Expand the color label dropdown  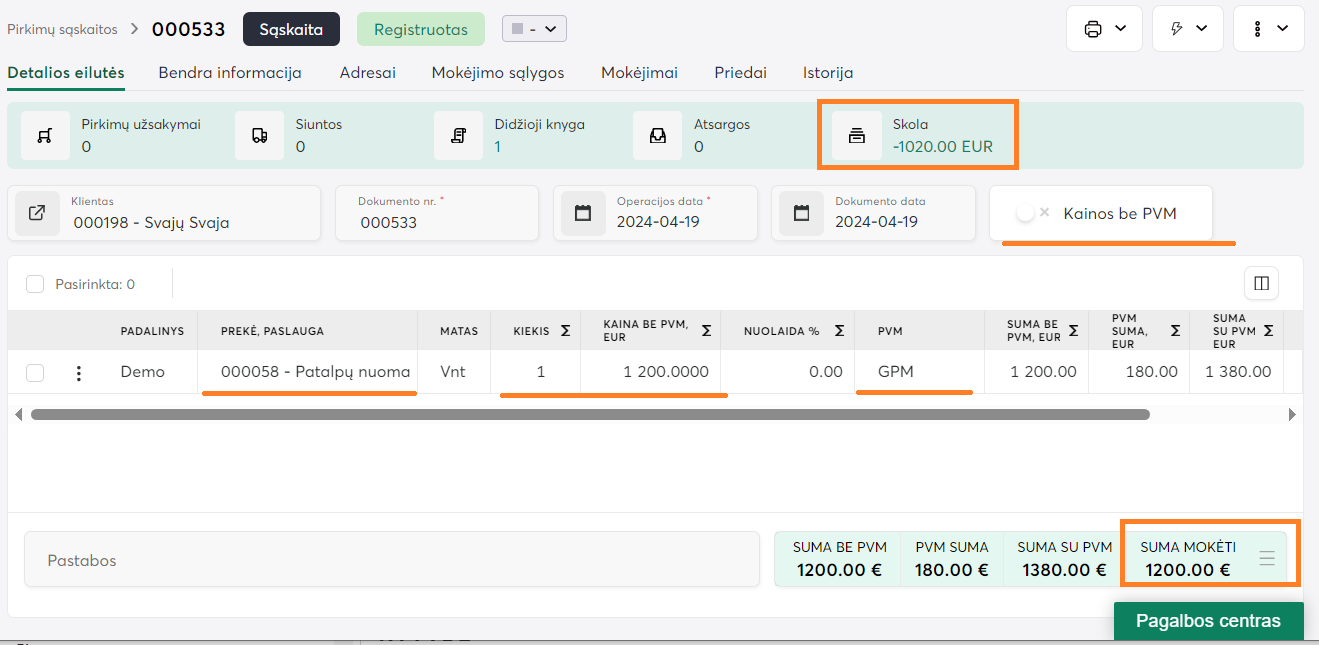(534, 29)
